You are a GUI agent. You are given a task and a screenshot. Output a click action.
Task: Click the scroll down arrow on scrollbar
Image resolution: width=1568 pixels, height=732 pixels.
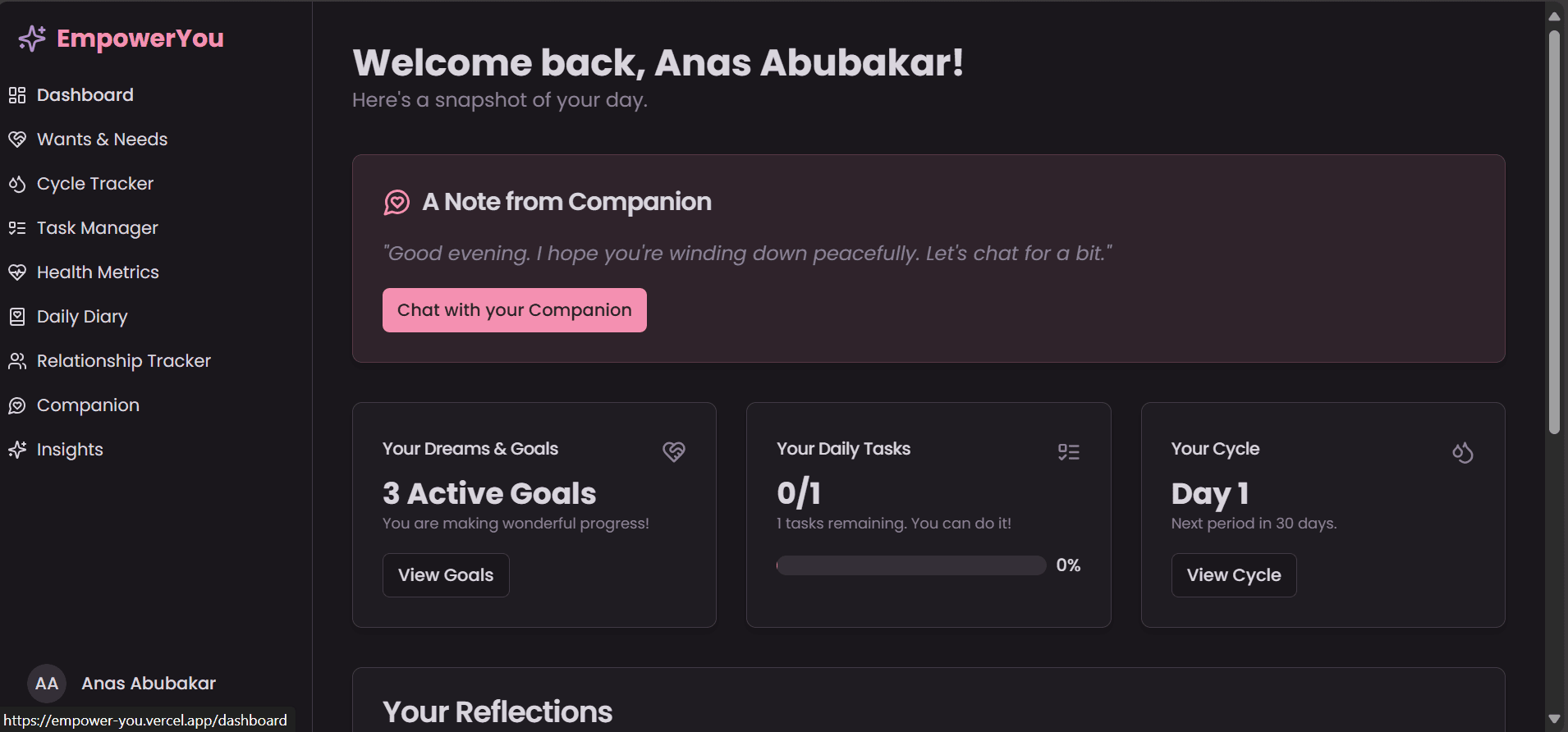point(1554,720)
